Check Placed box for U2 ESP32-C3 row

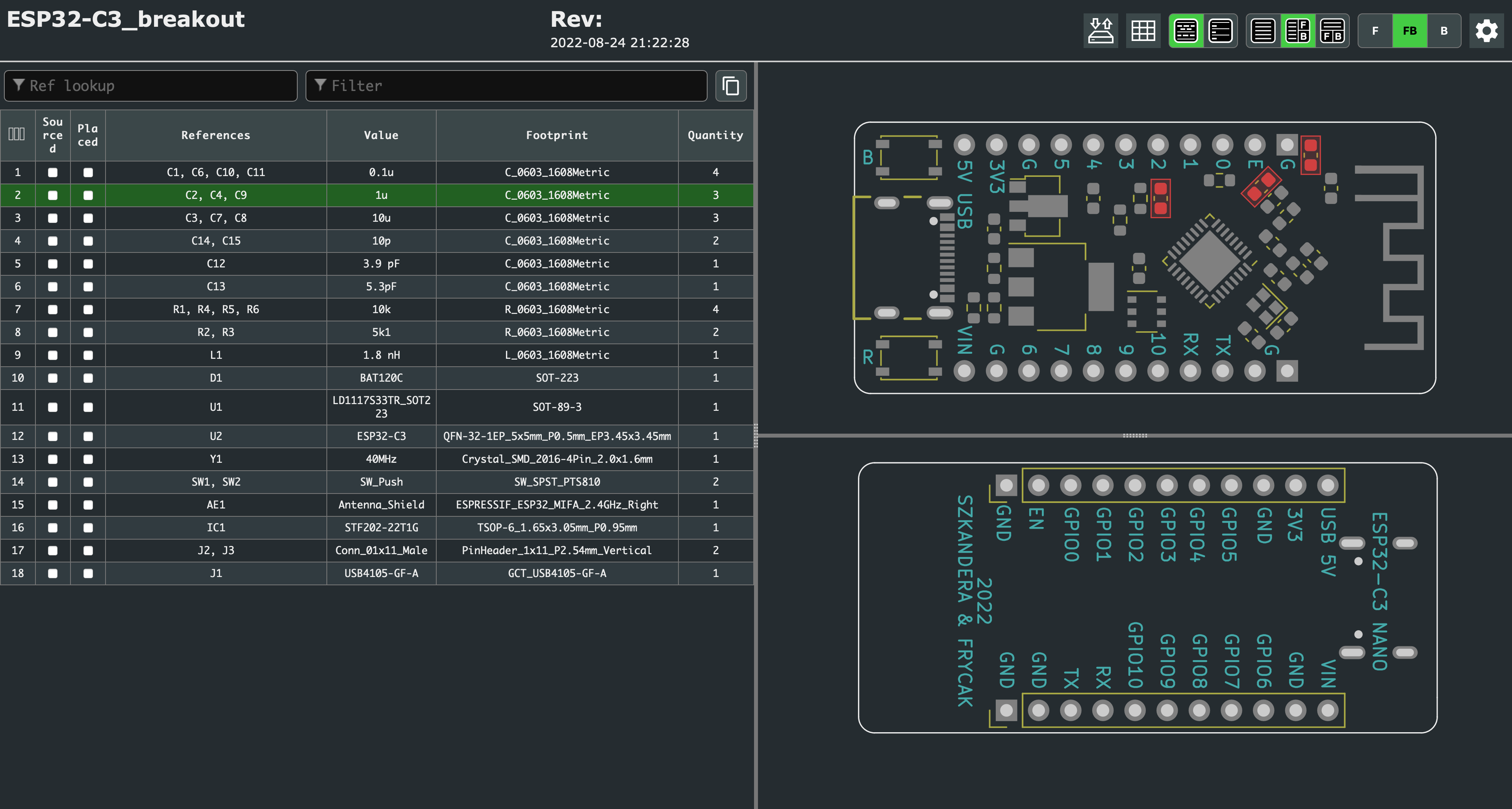click(x=88, y=436)
